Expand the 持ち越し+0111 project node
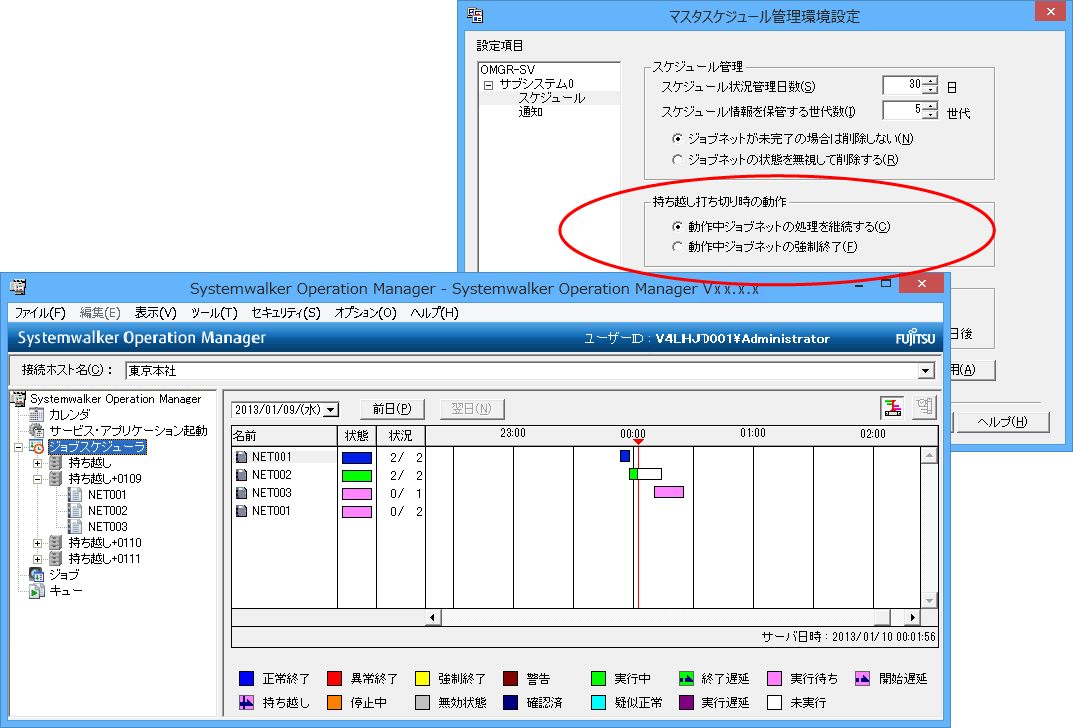 pyautogui.click(x=38, y=559)
